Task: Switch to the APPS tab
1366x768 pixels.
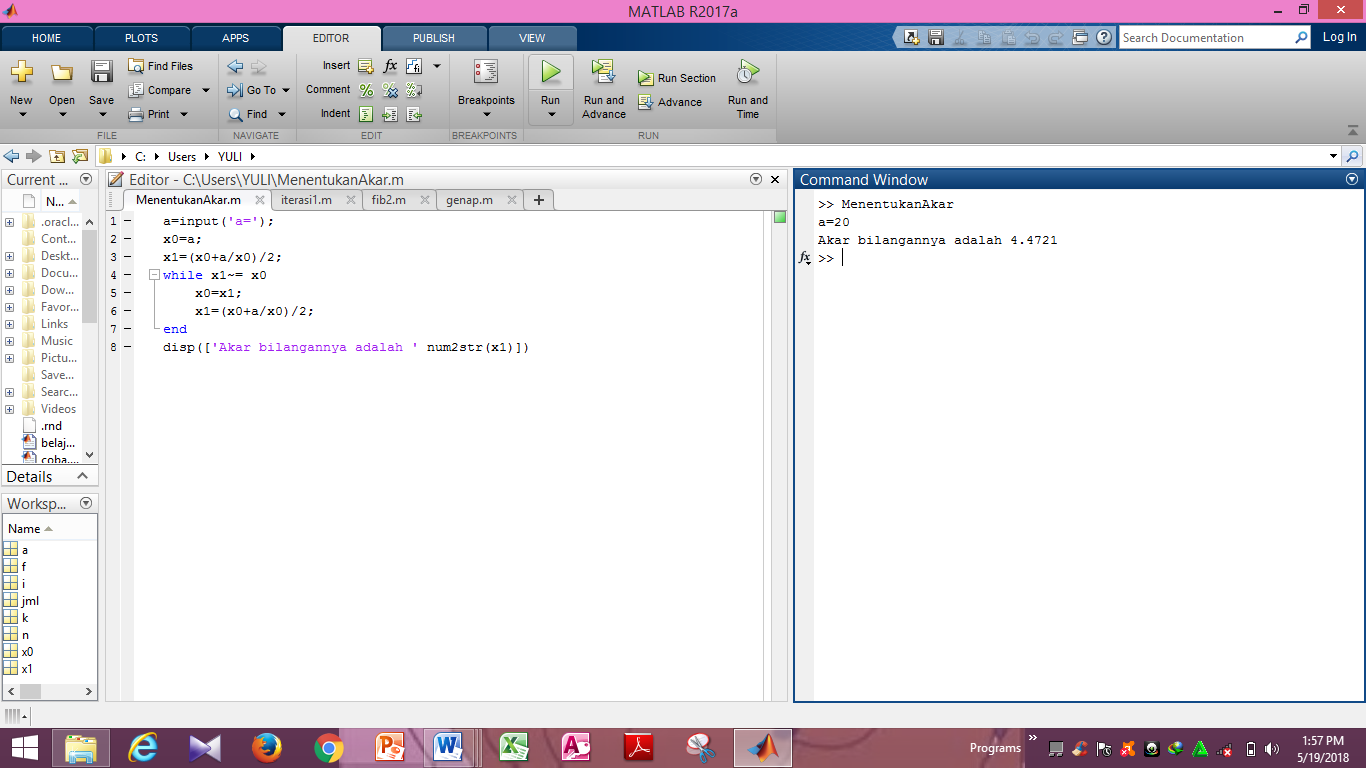Action: point(236,38)
